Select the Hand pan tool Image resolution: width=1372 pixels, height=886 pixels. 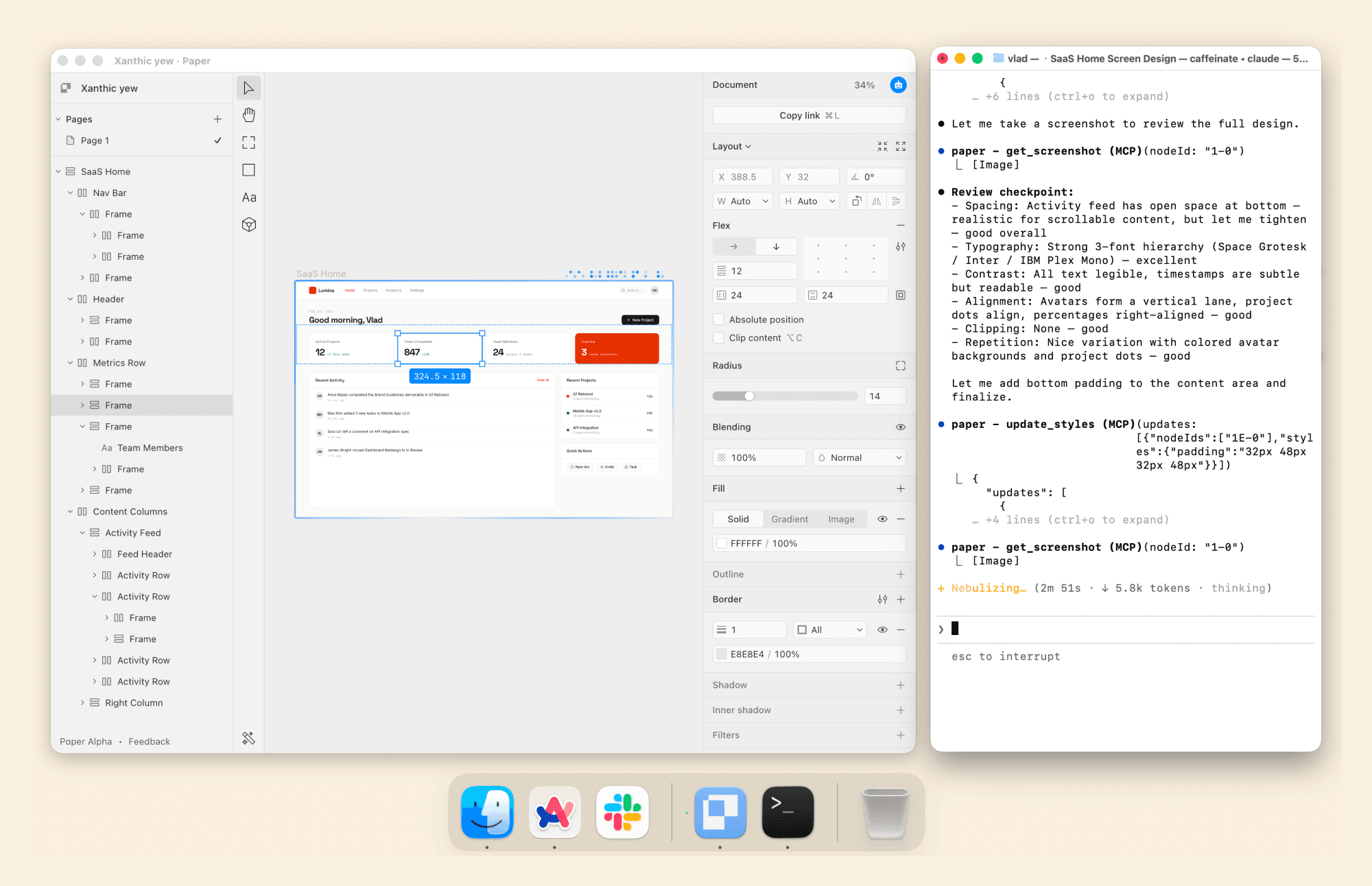248,115
